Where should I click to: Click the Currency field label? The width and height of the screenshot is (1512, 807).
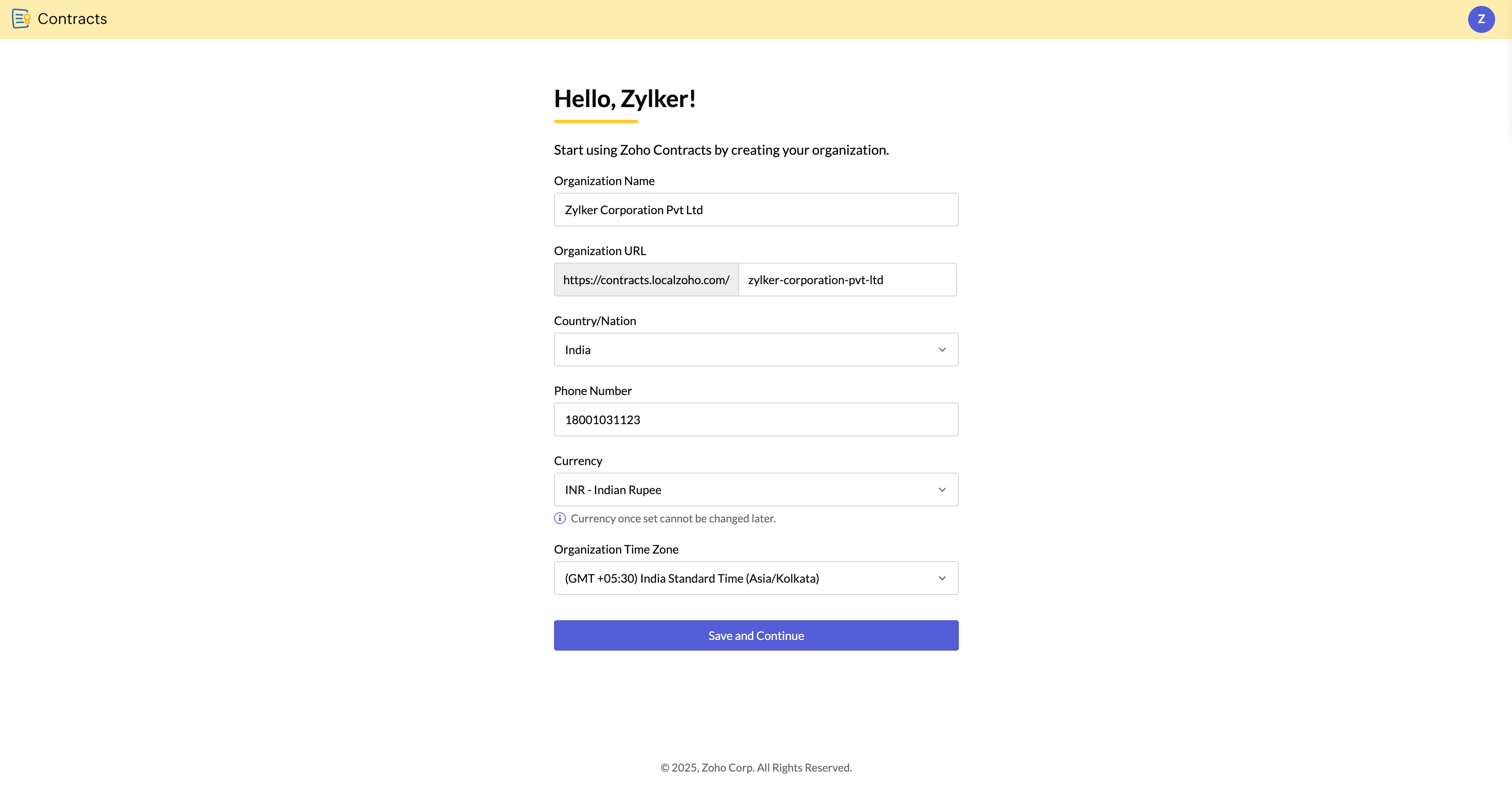578,461
